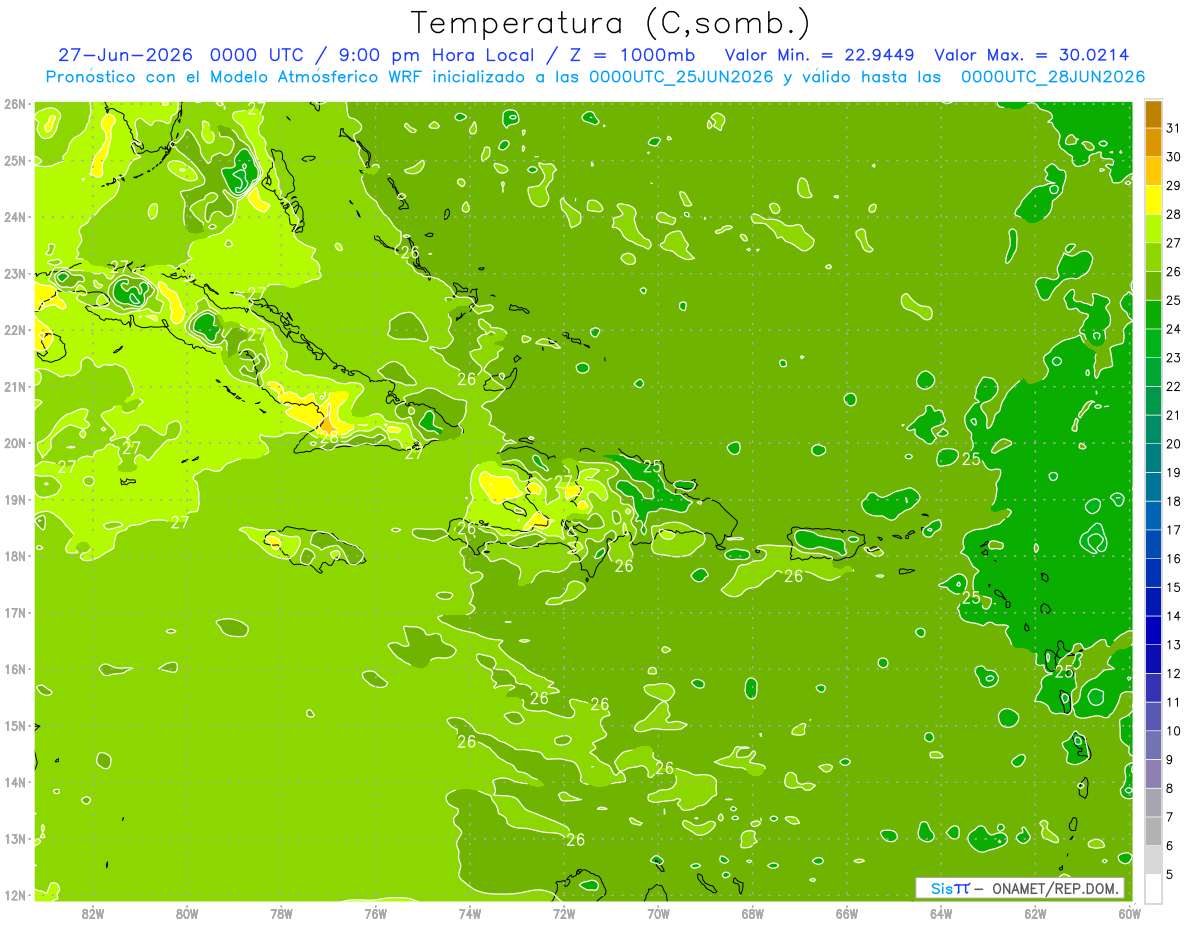Screen dimensions: 1200x927
Task: Click longitude axis label "64W"
Action: click(x=941, y=913)
